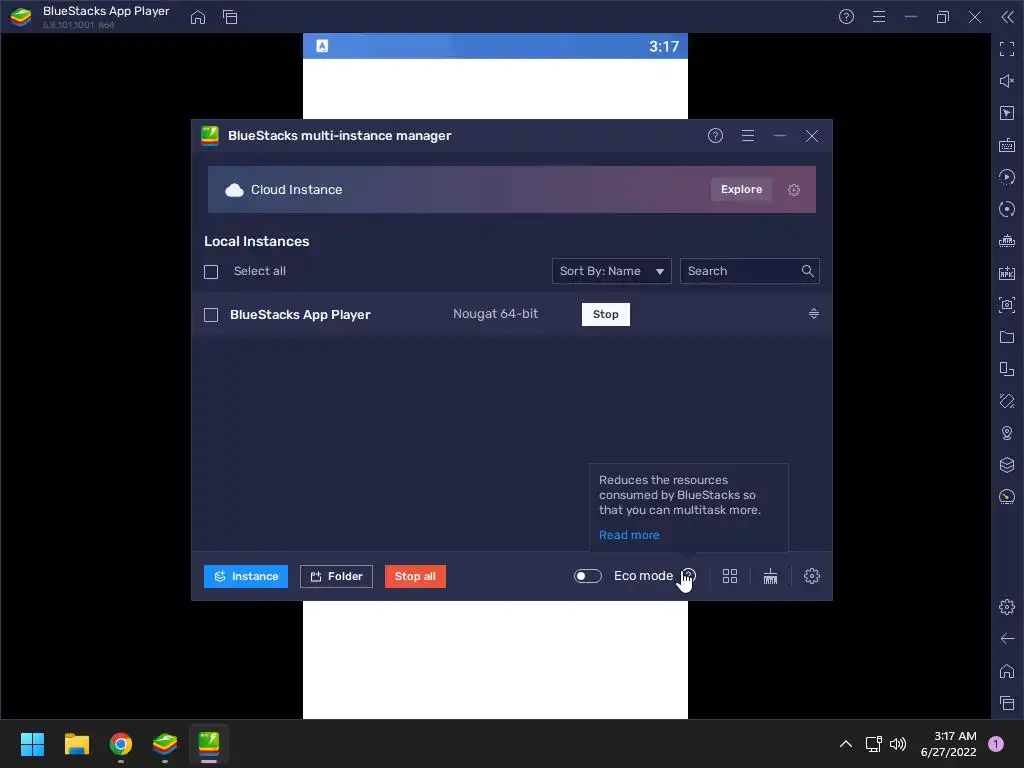Screen dimensions: 1024x768
Task: Click the Folder button
Action: 336,577
